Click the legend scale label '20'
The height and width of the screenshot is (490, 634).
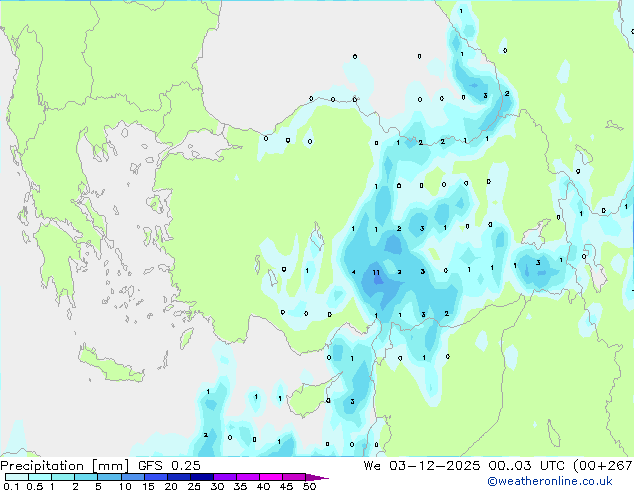171,486
